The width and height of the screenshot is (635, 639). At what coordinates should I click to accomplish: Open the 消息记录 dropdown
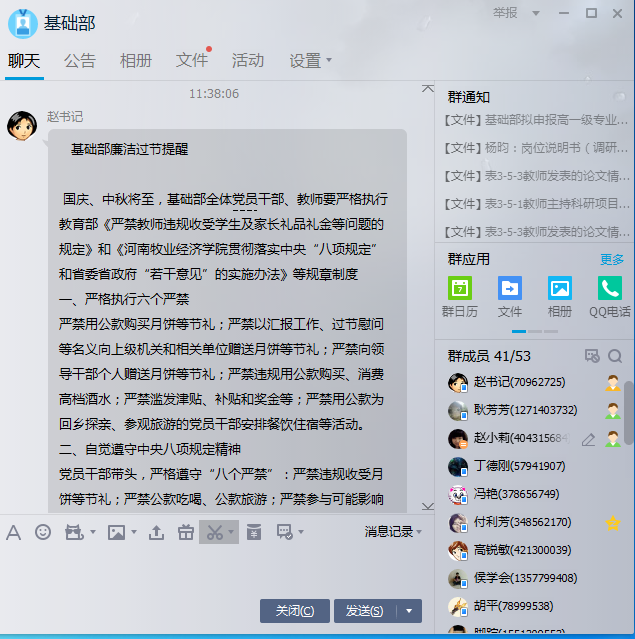(392, 532)
